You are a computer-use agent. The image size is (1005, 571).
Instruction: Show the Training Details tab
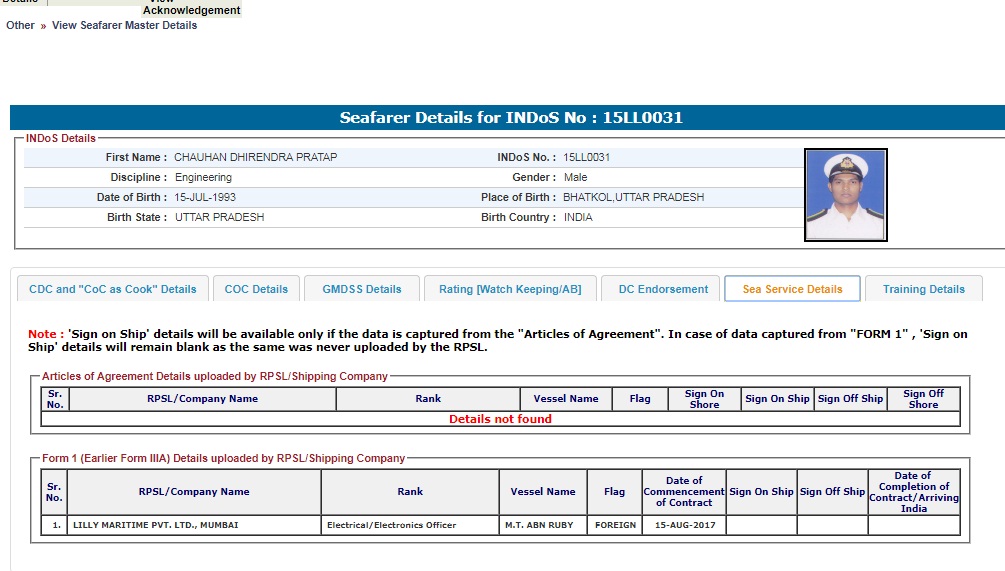coord(923,289)
